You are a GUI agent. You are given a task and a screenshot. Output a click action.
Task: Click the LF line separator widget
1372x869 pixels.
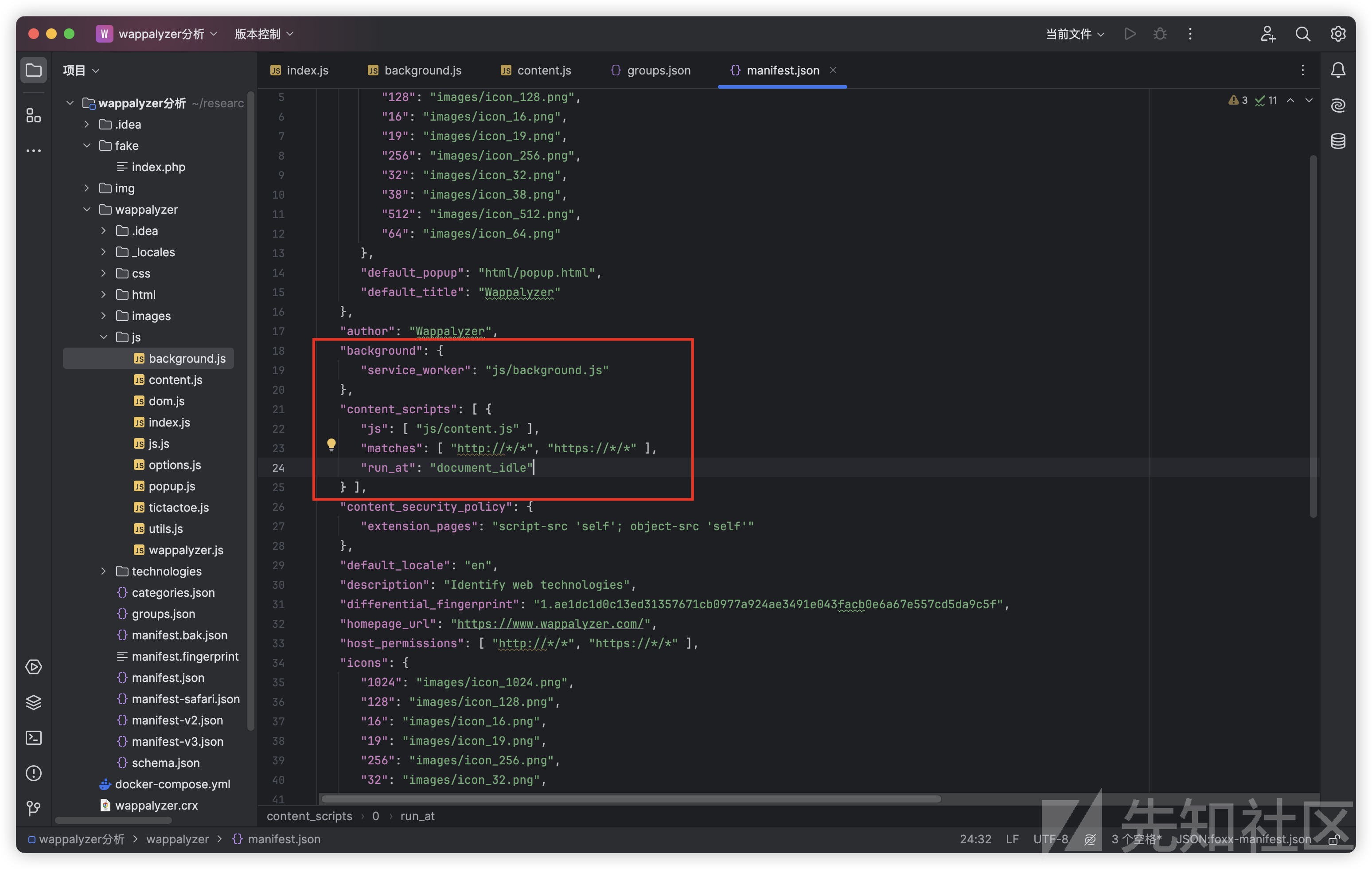pos(1012,839)
